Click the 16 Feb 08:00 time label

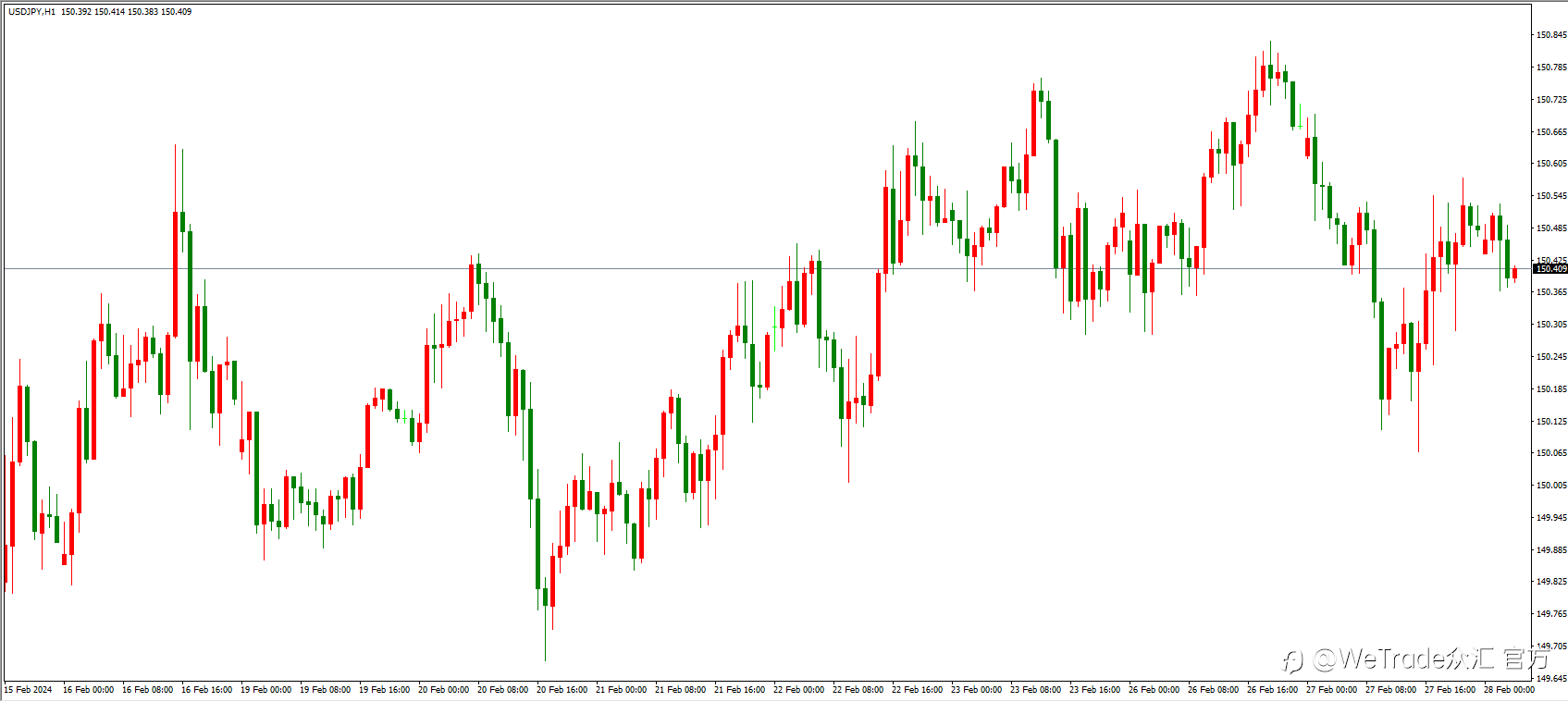coord(148,690)
